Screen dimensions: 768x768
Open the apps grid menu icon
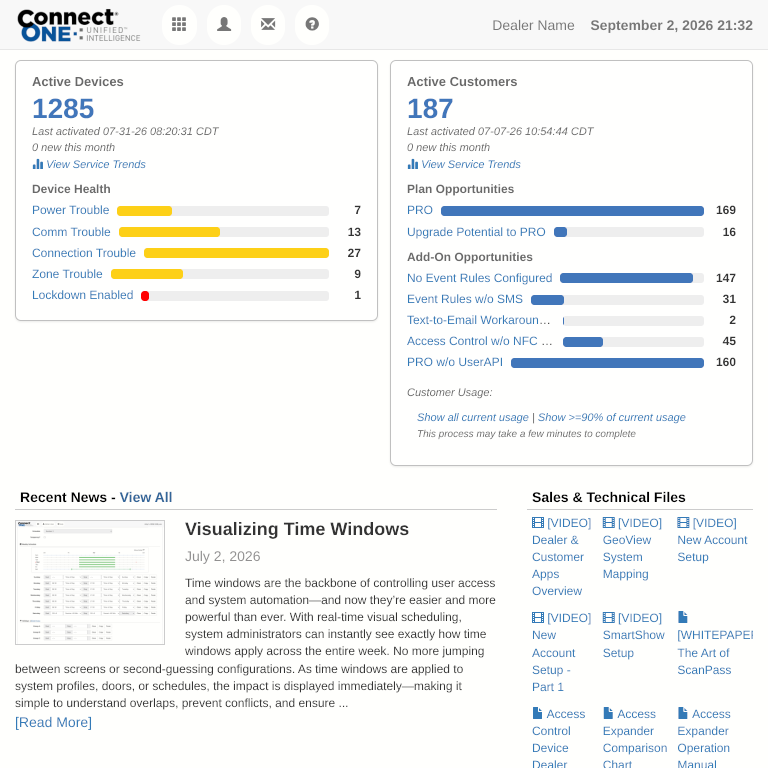[179, 24]
